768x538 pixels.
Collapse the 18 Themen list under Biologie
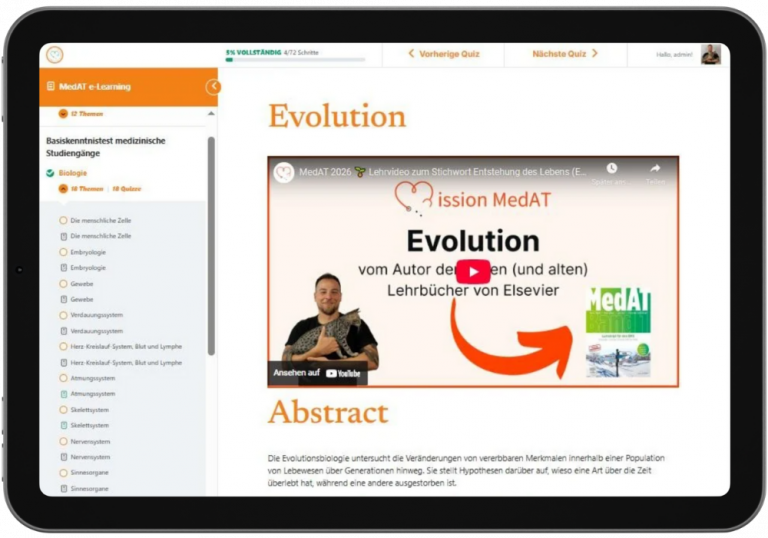63,188
